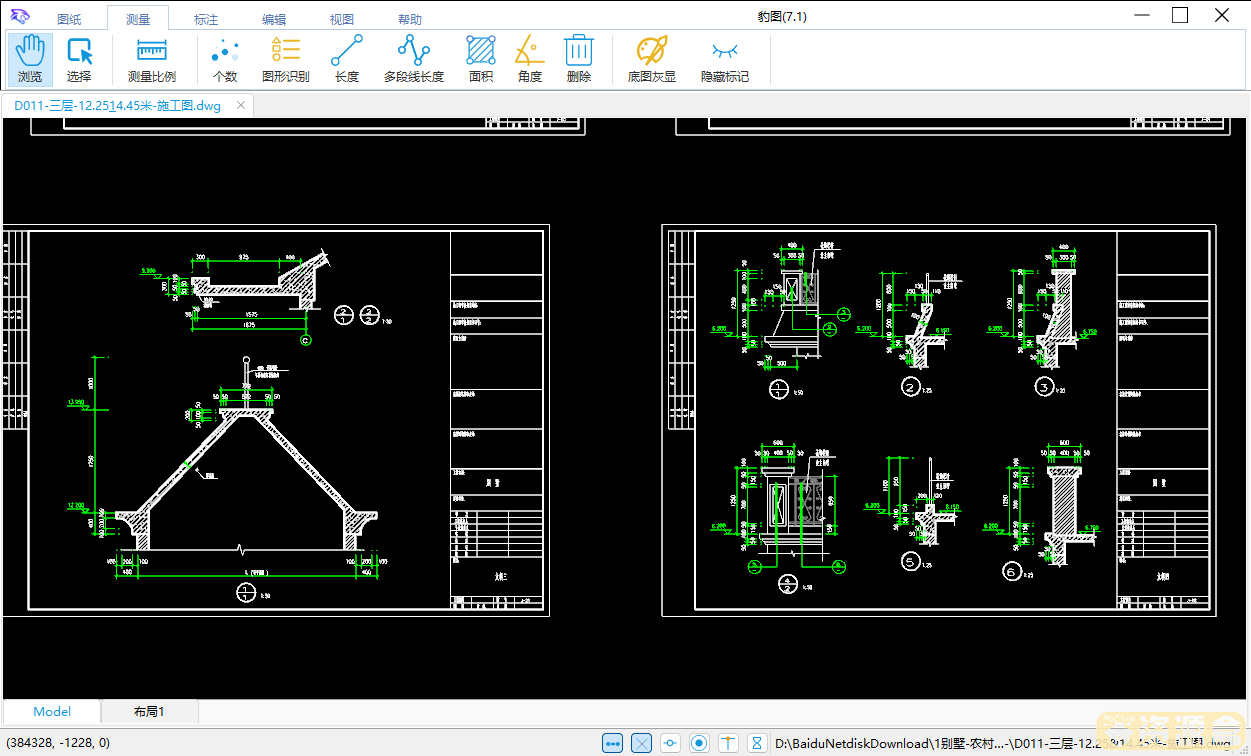Open the 测量比例 (measure scale) ruler tool
The height and width of the screenshot is (756, 1251).
click(152, 59)
